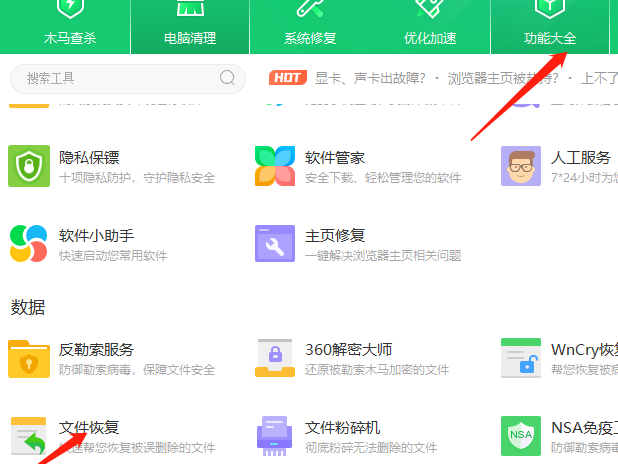Launch NSA免疫 green shield icon

pos(521,436)
